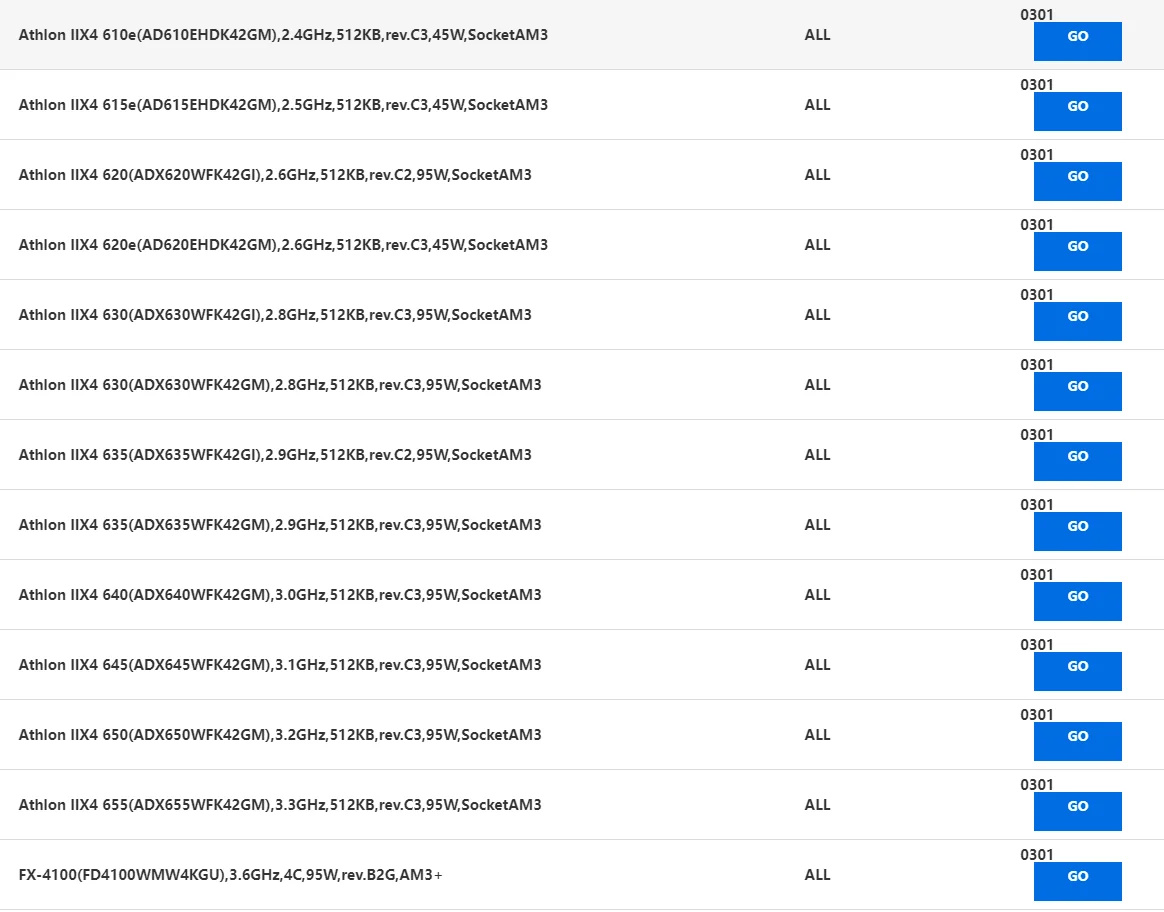Select text Athlon IIX4 610e(AD610EHDK42GM) 2.4GHz
Image resolution: width=1164 pixels, height=912 pixels.
click(283, 35)
